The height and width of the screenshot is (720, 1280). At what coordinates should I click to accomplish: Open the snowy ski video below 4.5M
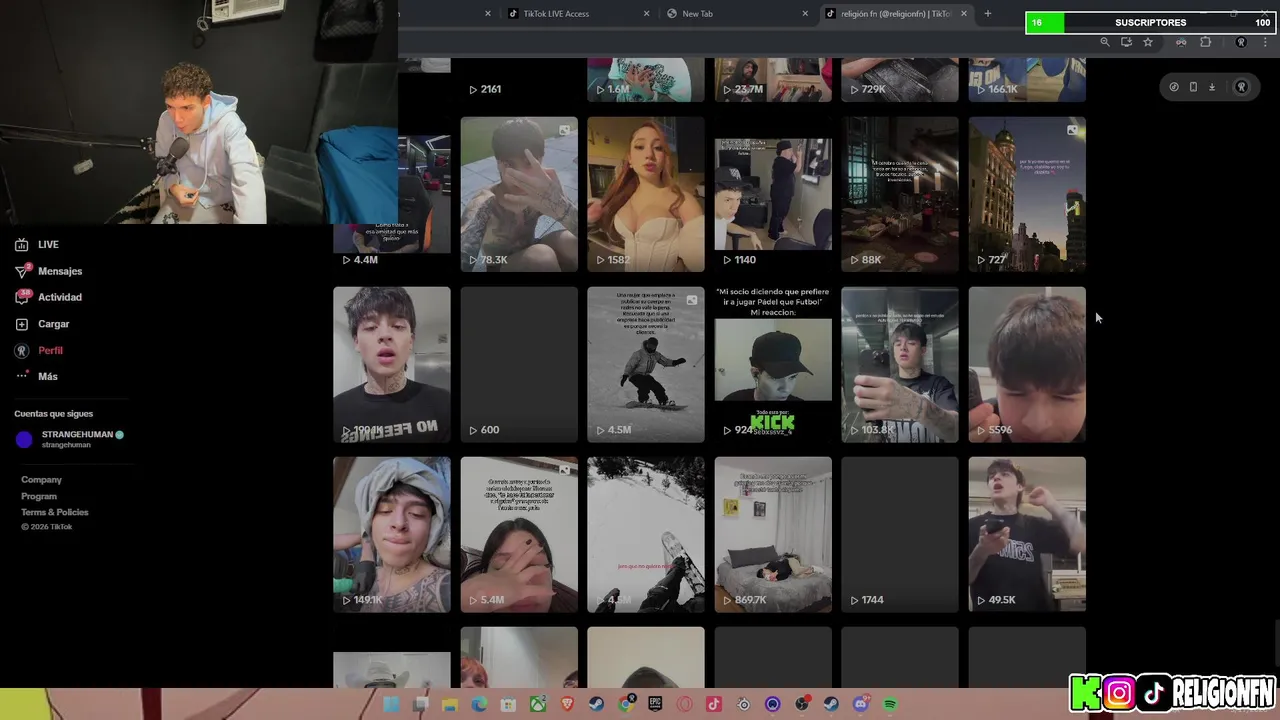(x=646, y=534)
